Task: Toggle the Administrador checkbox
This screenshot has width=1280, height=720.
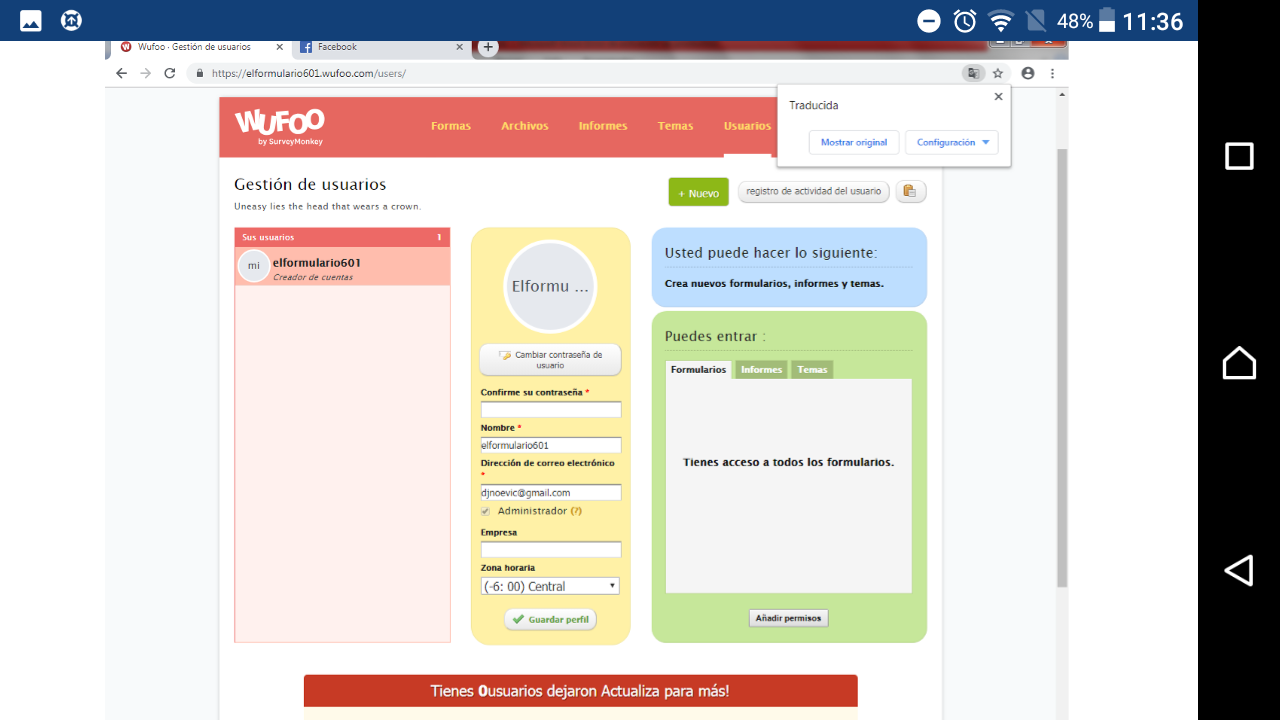Action: (485, 511)
